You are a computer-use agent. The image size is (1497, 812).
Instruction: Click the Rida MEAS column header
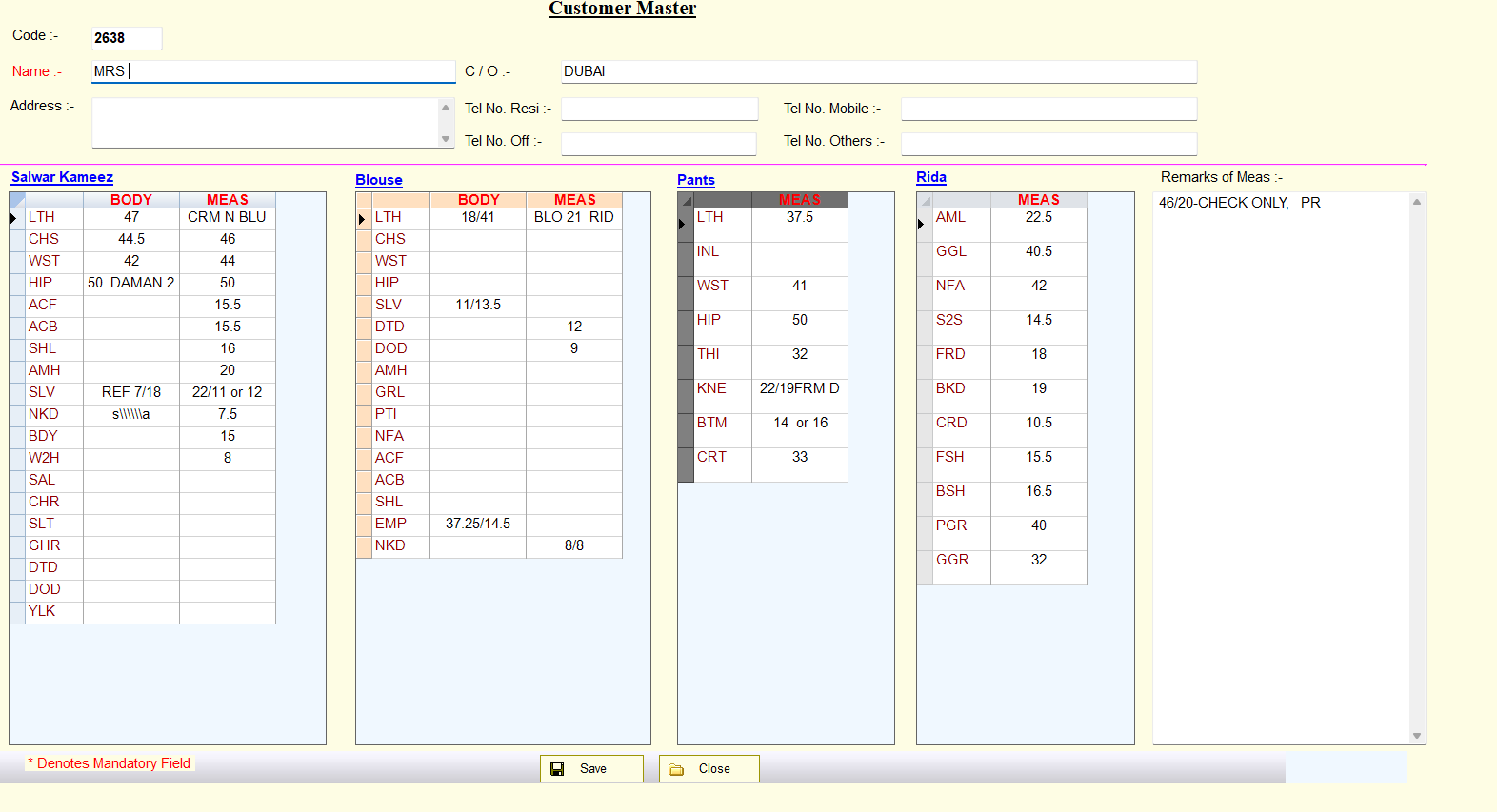(x=1039, y=200)
